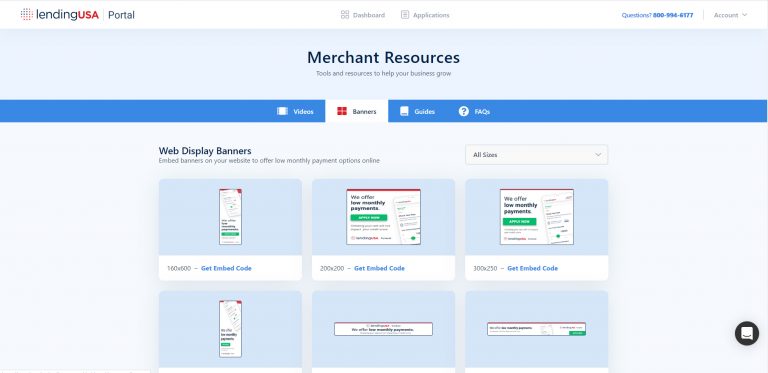768x373 pixels.
Task: Click the Account chevron arrow
Action: click(x=744, y=15)
